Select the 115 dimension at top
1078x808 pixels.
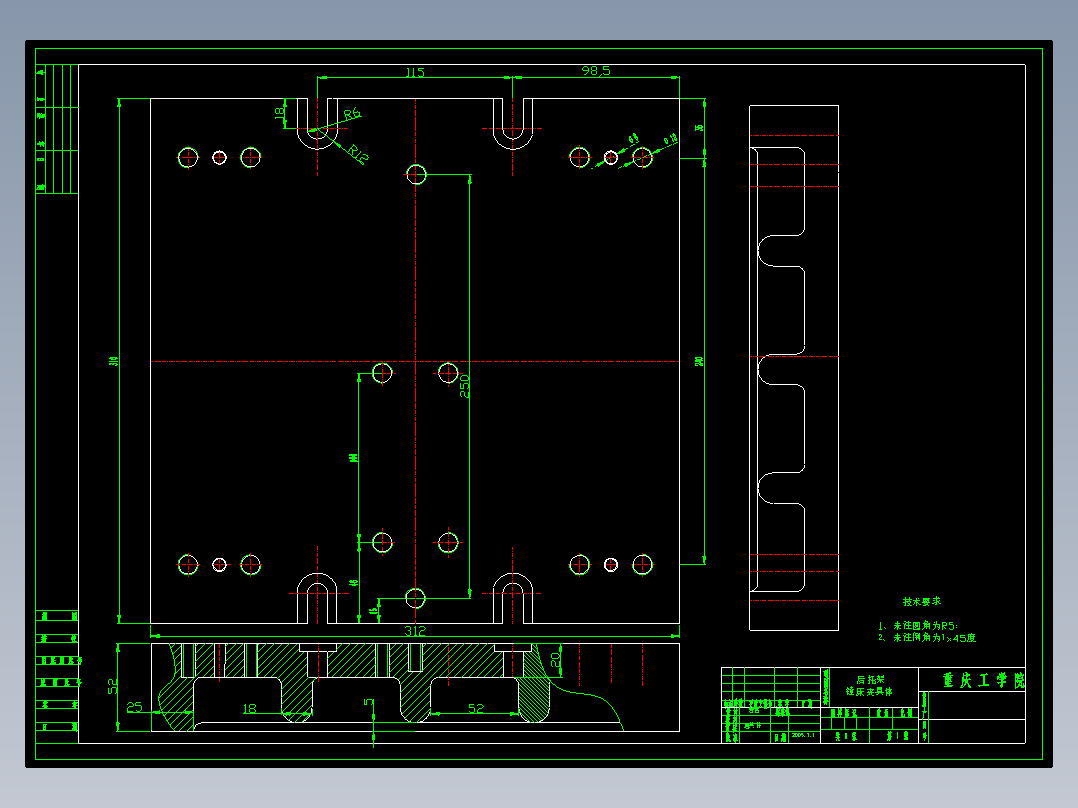pyautogui.click(x=415, y=72)
